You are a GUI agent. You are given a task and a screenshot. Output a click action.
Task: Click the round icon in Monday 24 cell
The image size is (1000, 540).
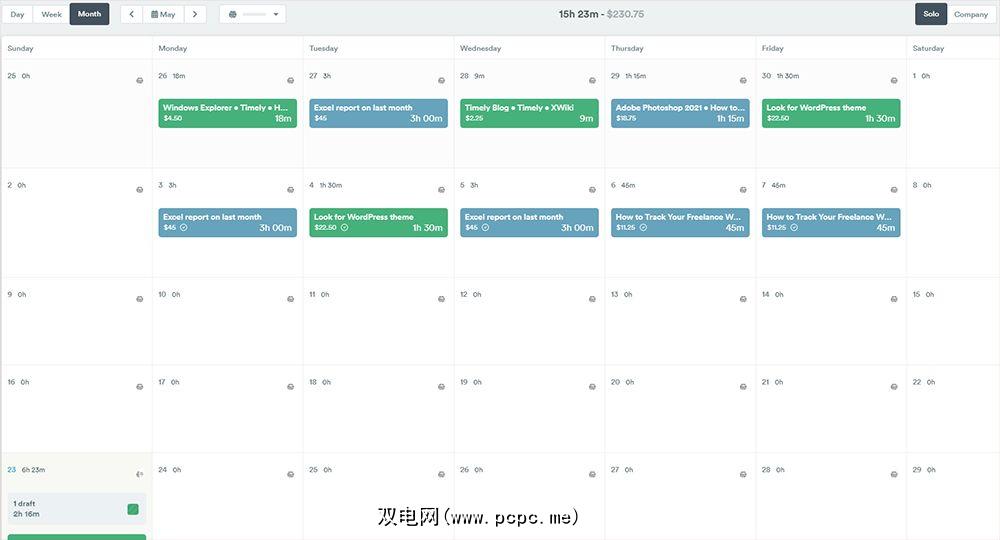pyautogui.click(x=291, y=474)
